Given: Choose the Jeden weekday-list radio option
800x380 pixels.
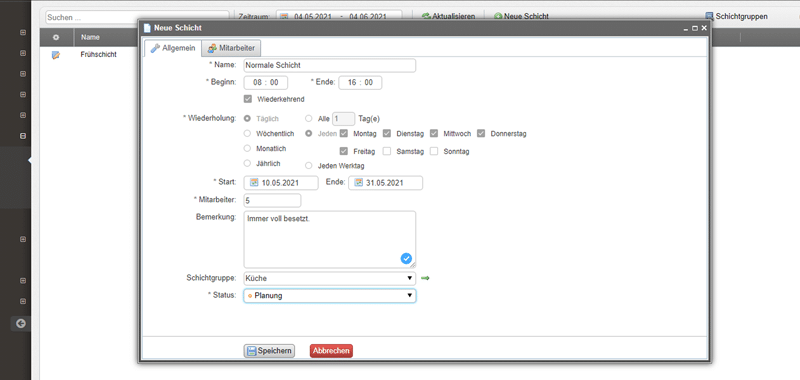Looking at the screenshot, I should coord(309,134).
